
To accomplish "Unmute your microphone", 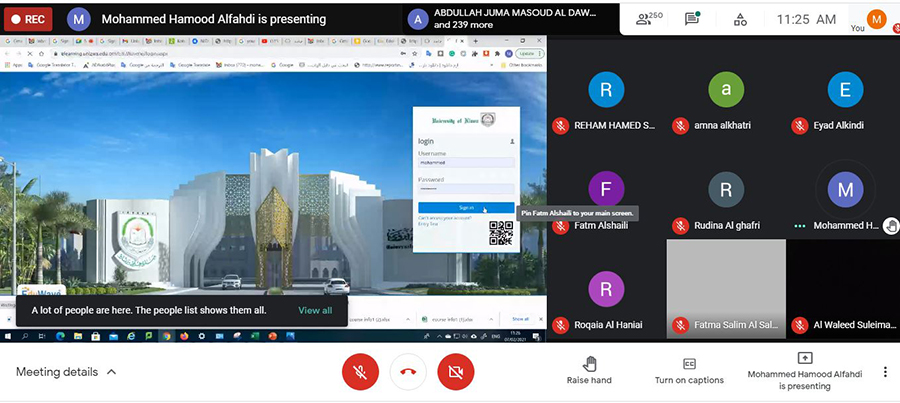I will point(360,372).
